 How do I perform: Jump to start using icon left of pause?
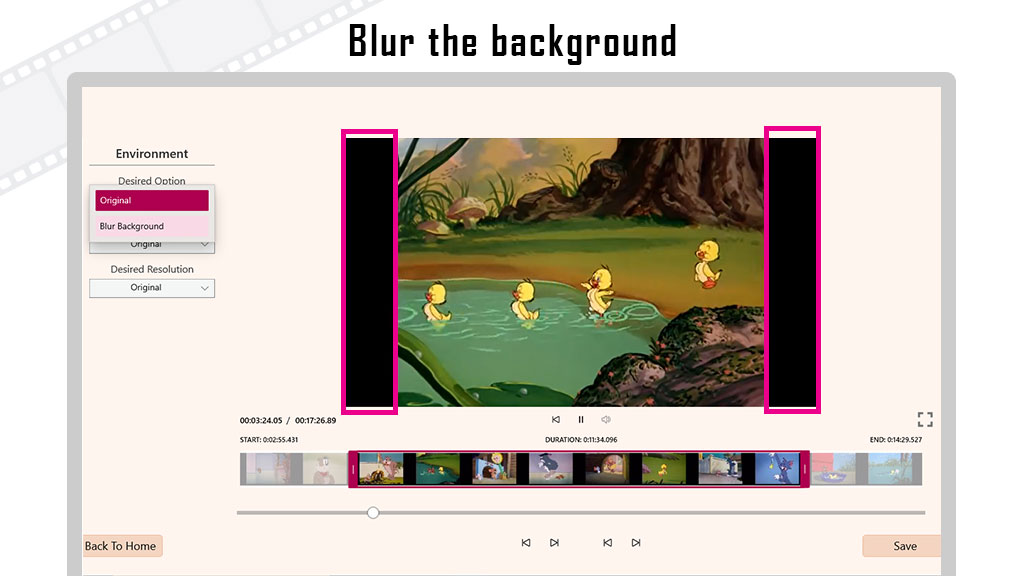click(556, 420)
